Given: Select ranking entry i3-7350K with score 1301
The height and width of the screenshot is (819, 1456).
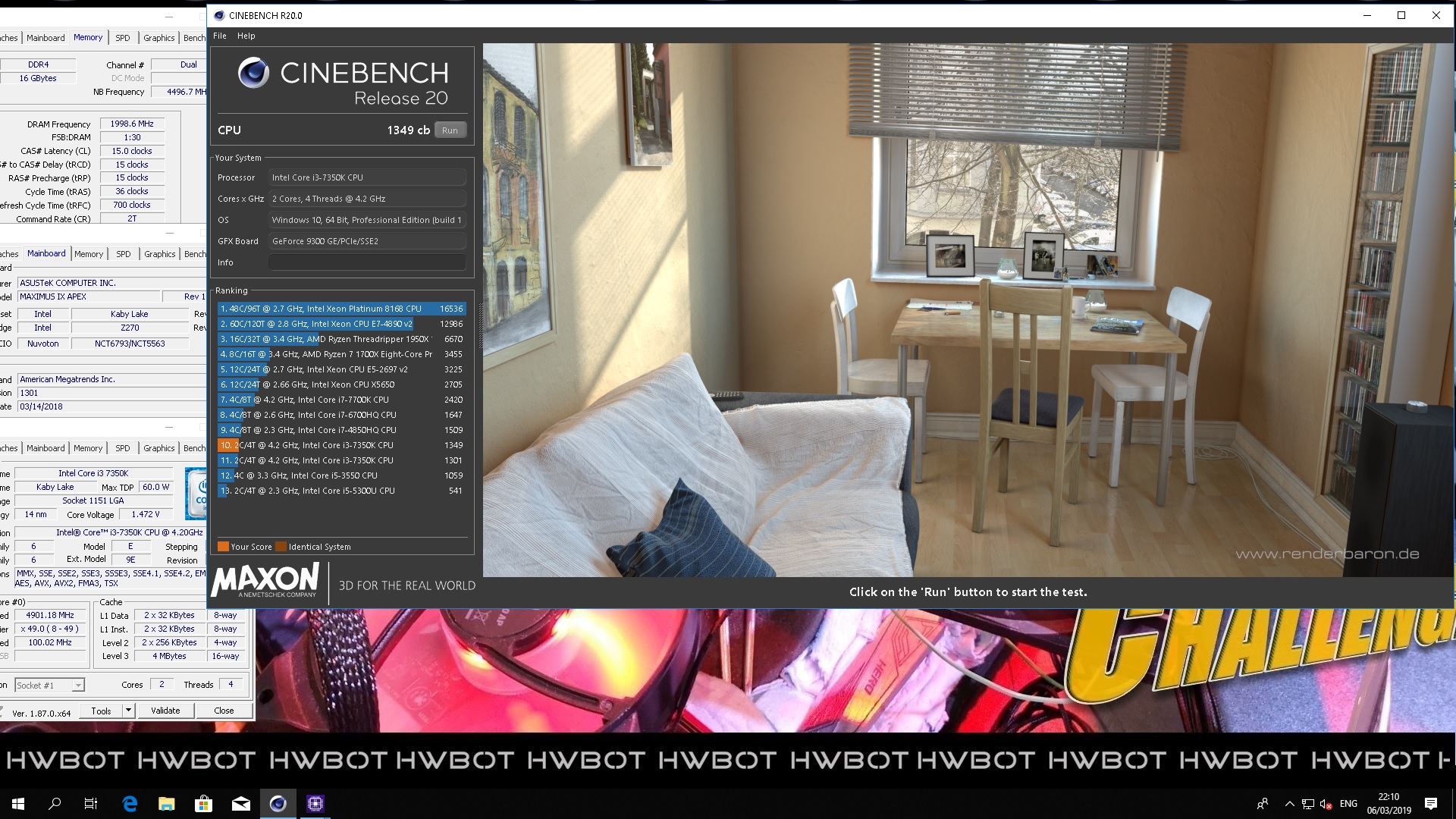Looking at the screenshot, I should [341, 460].
